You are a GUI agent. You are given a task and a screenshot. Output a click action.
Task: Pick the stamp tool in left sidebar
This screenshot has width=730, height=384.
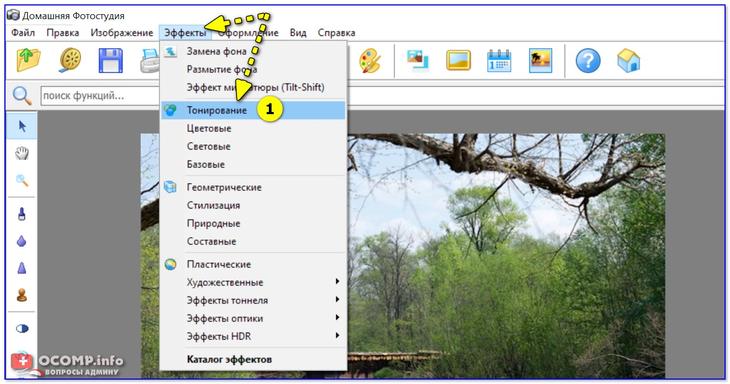[x=22, y=295]
